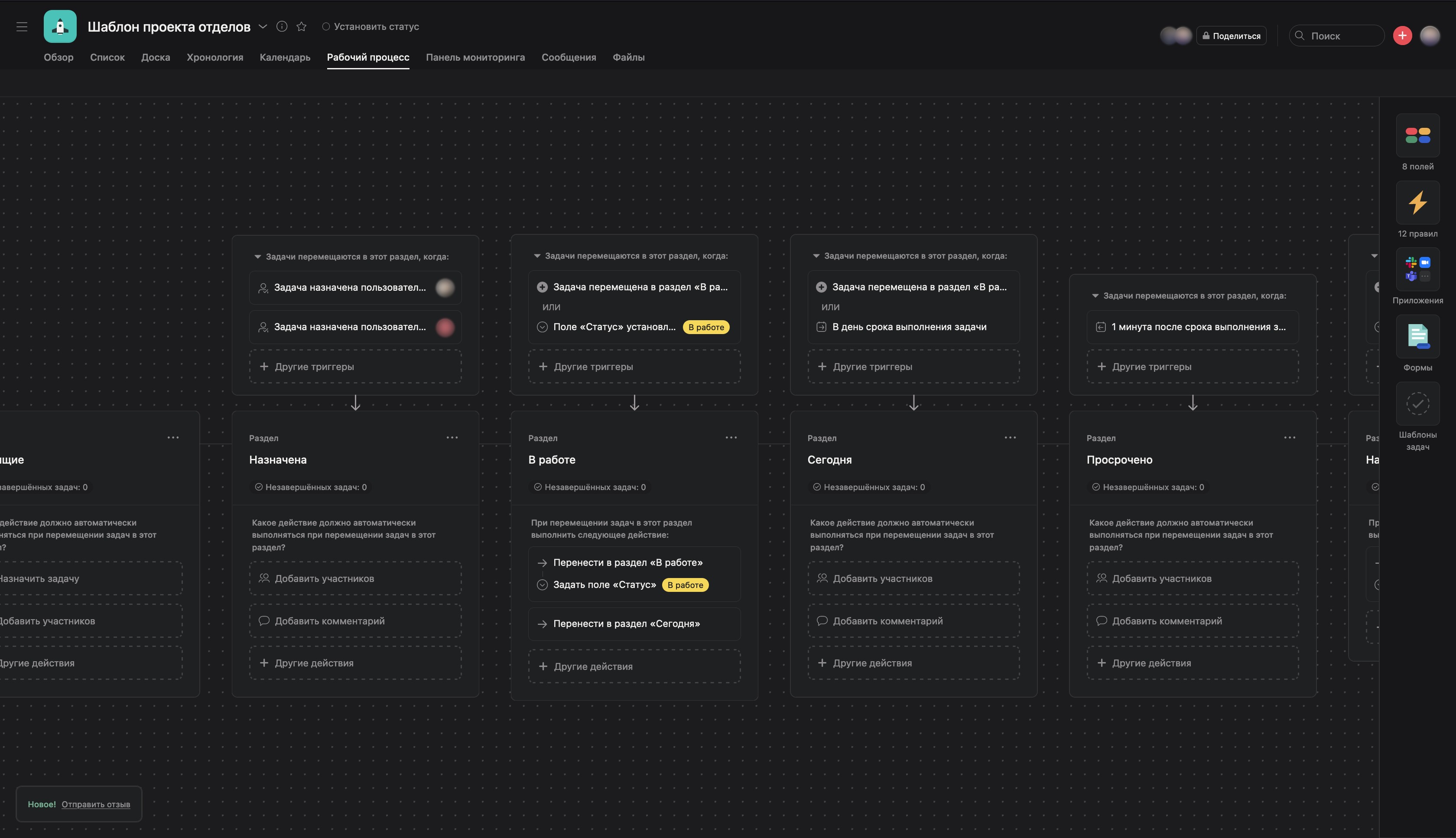The width and height of the screenshot is (1456, 838).
Task: Open the Сообщения tab
Action: (x=569, y=58)
